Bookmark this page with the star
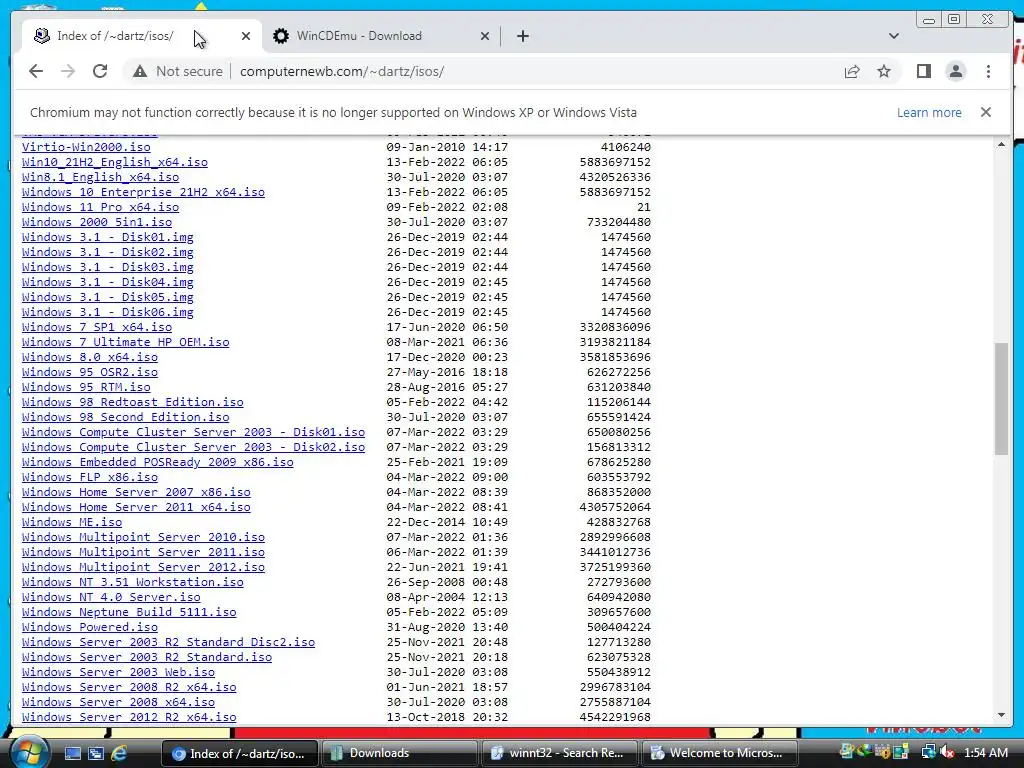This screenshot has width=1024, height=768. [884, 71]
